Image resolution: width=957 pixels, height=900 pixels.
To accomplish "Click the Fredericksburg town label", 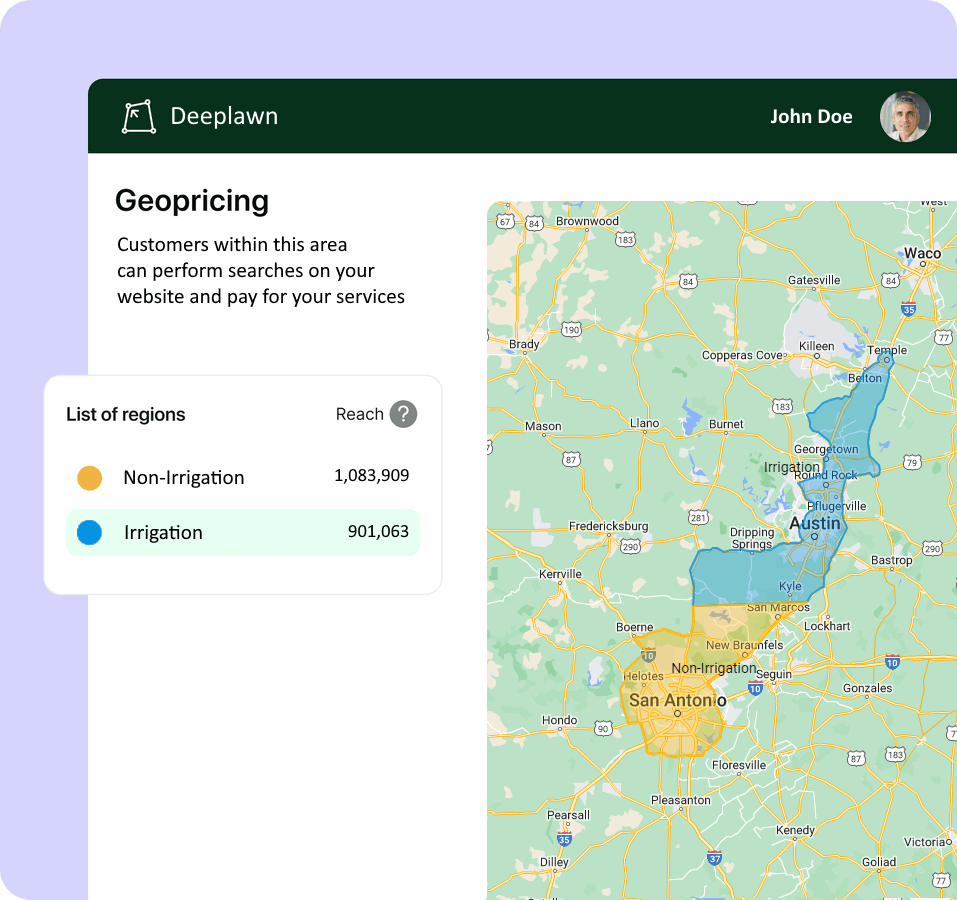I will click(608, 526).
